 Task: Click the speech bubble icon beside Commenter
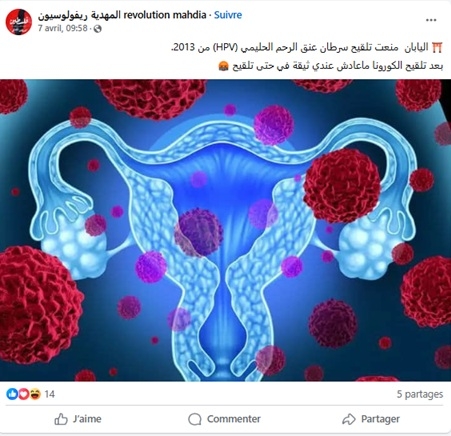pos(195,419)
